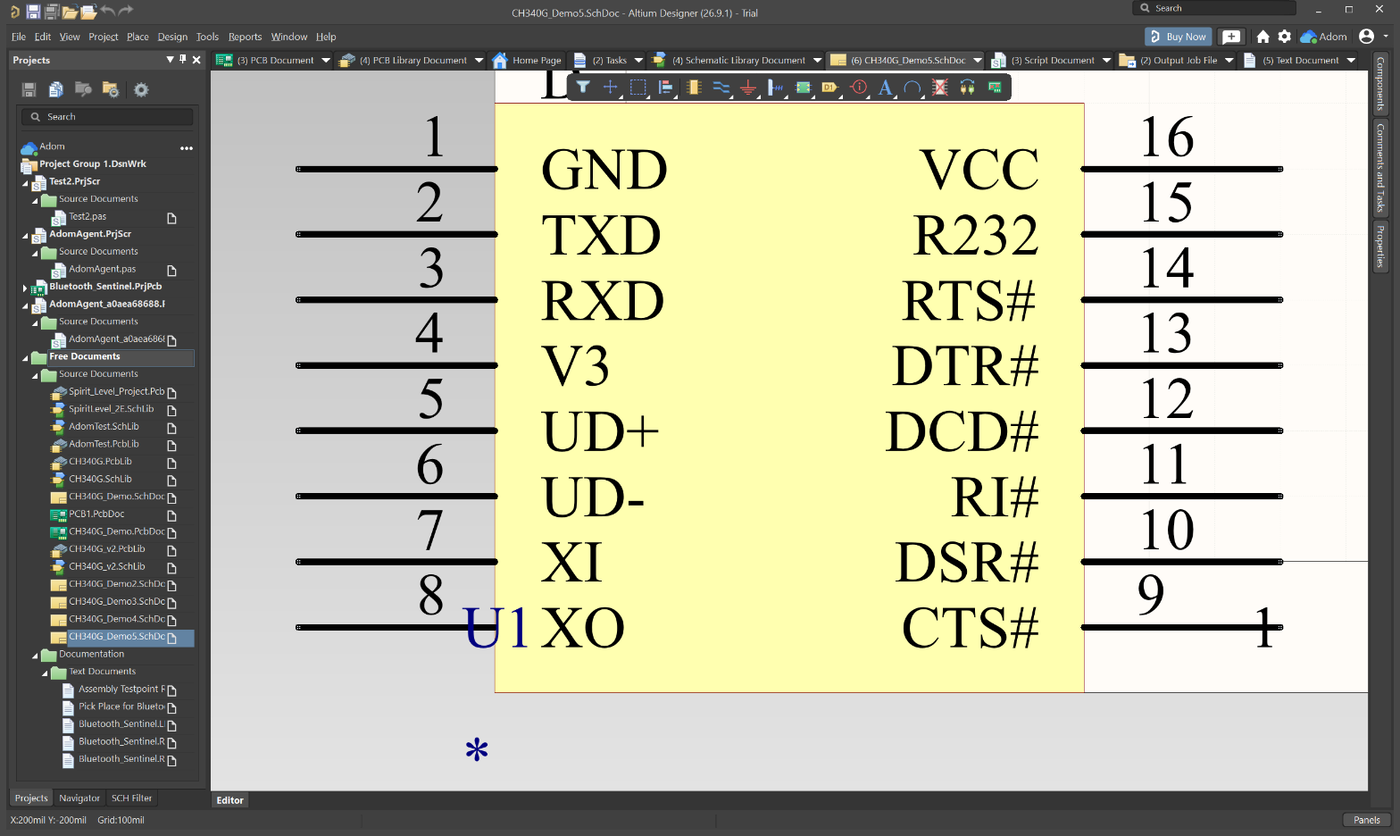Click the Place Part component icon

[x=693, y=87]
